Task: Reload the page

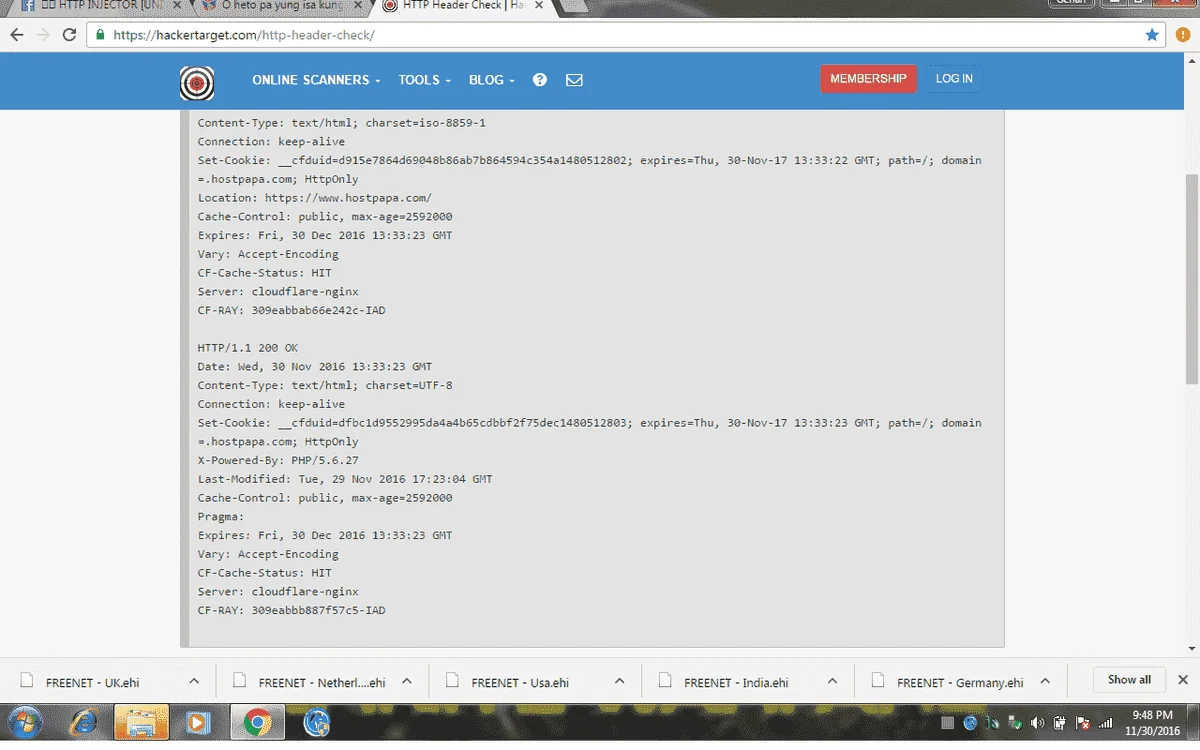Action: point(69,34)
